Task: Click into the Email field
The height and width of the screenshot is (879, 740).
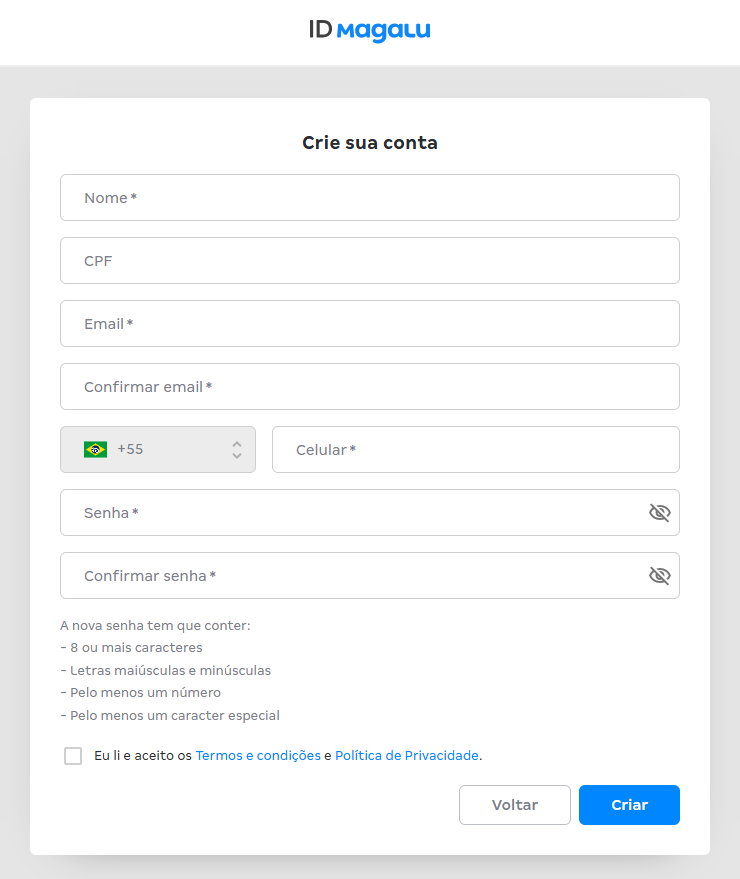Action: pyautogui.click(x=370, y=324)
